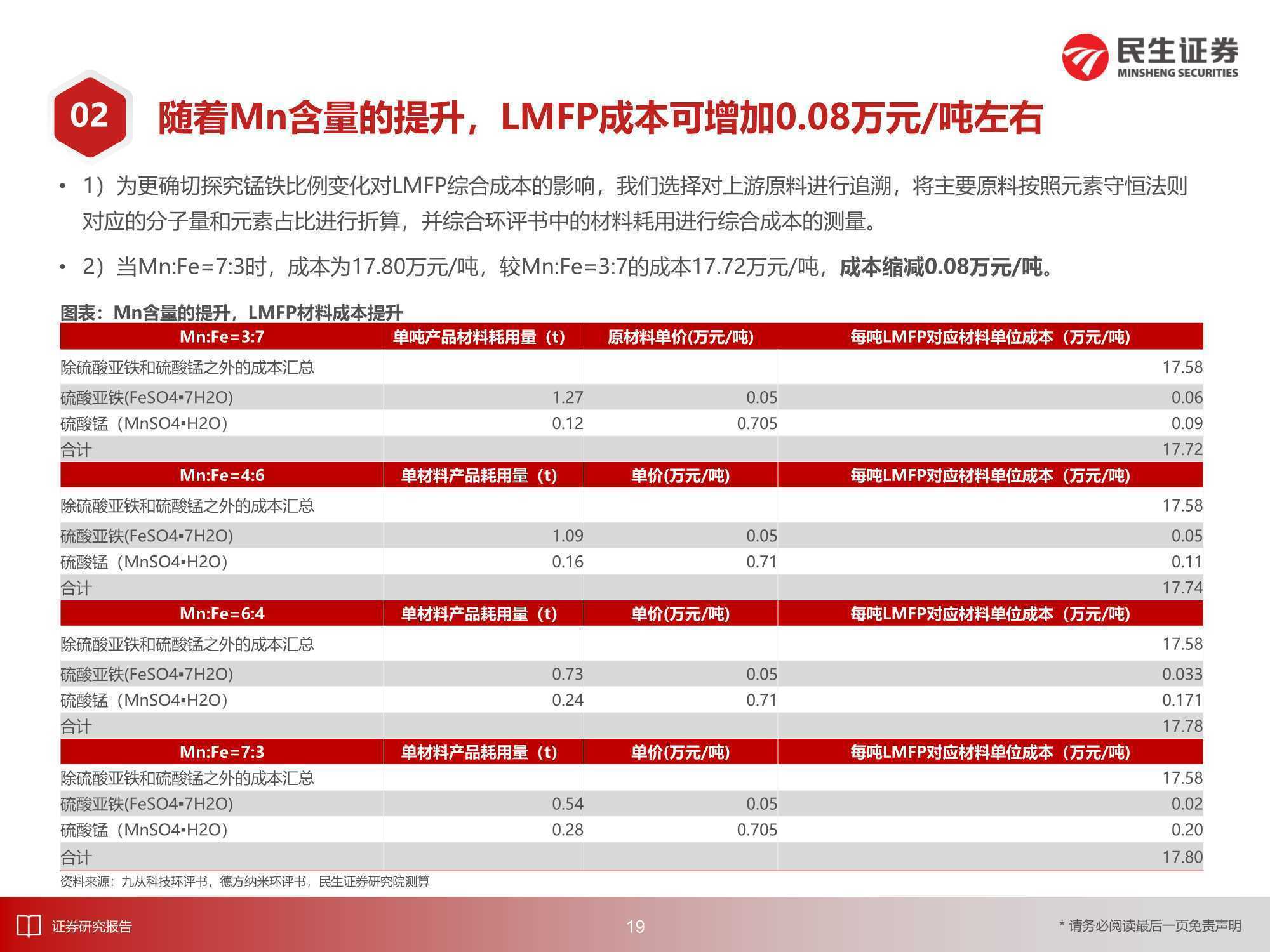Select the 0.28 usage cell
The image size is (1270, 952).
pyautogui.click(x=483, y=830)
